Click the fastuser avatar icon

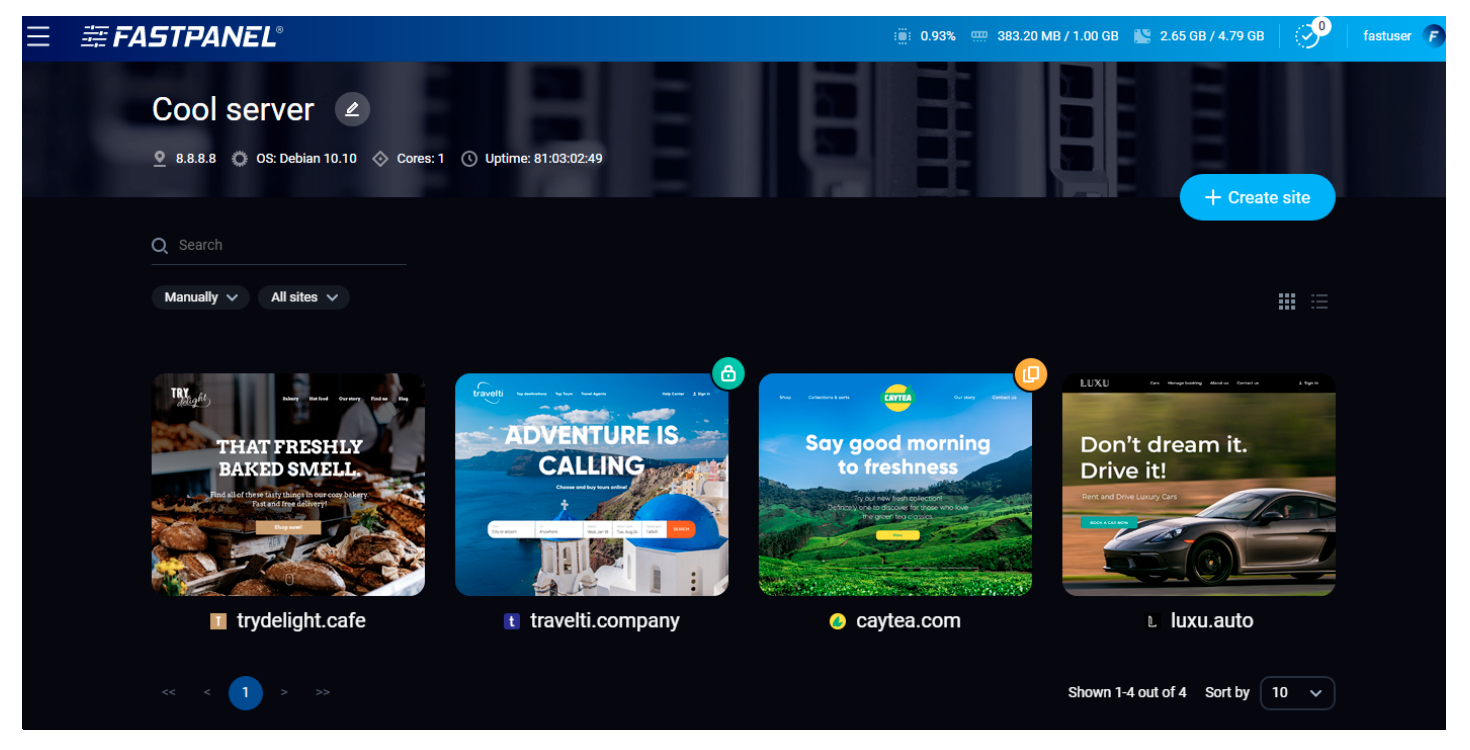(x=1434, y=36)
